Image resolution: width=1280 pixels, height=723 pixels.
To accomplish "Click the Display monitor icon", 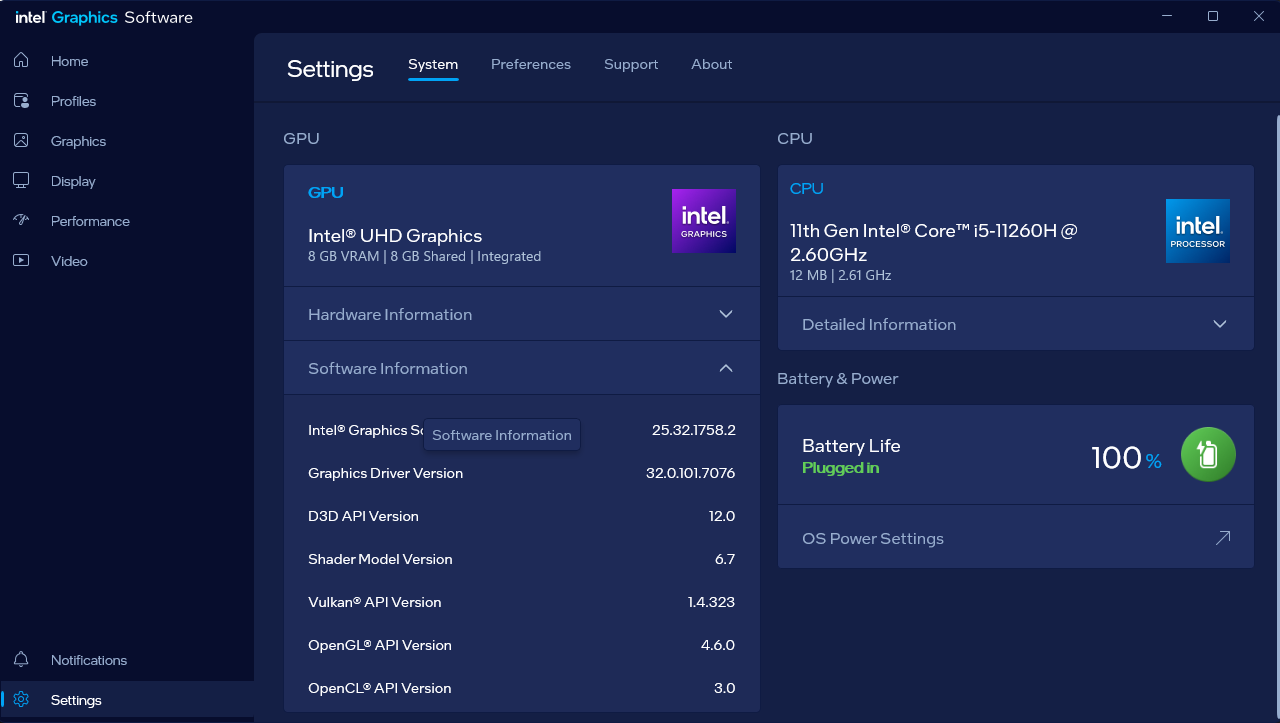I will (21, 181).
